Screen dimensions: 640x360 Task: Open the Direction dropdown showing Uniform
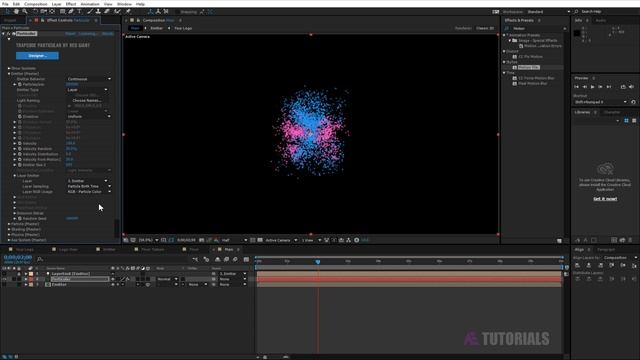89,116
